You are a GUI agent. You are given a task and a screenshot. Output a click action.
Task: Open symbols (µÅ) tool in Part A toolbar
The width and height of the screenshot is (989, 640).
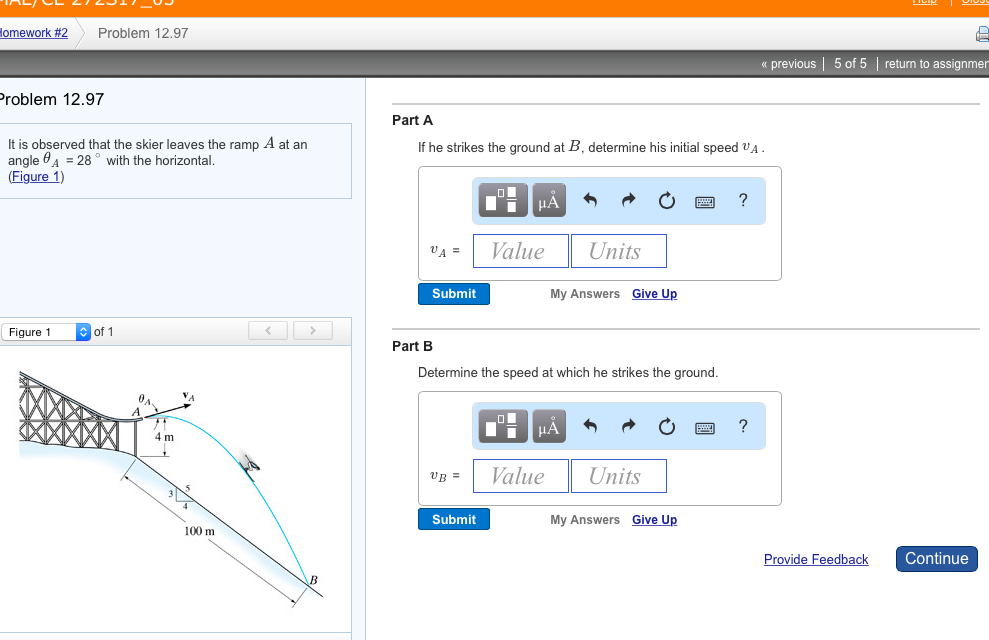click(549, 200)
